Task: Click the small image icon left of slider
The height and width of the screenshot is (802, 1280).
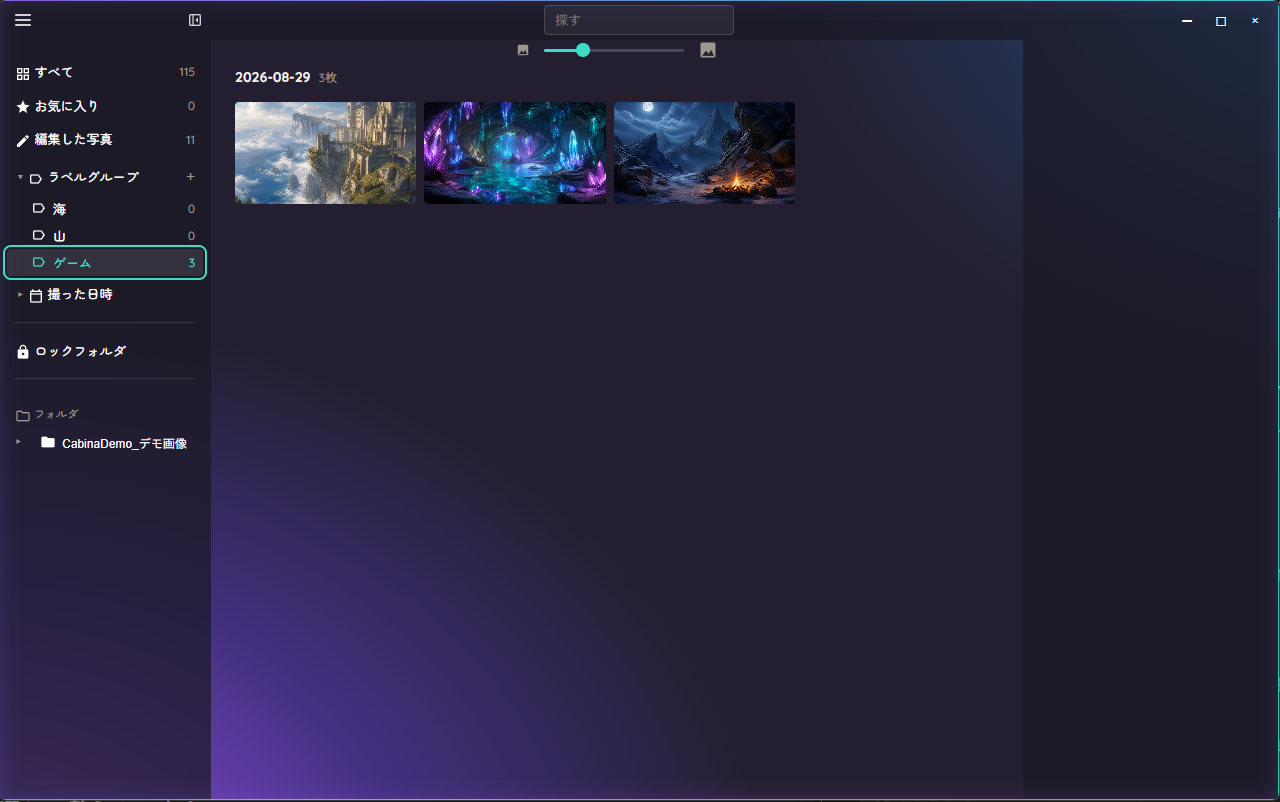Action: pos(523,50)
